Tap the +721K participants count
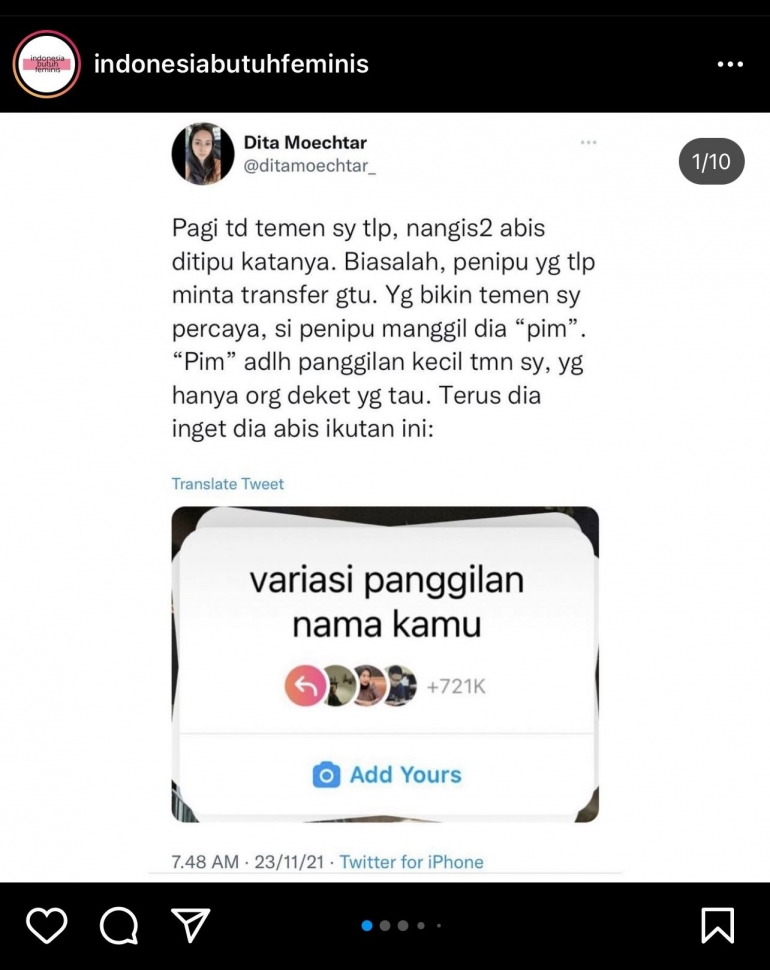The height and width of the screenshot is (970, 770). coord(456,687)
